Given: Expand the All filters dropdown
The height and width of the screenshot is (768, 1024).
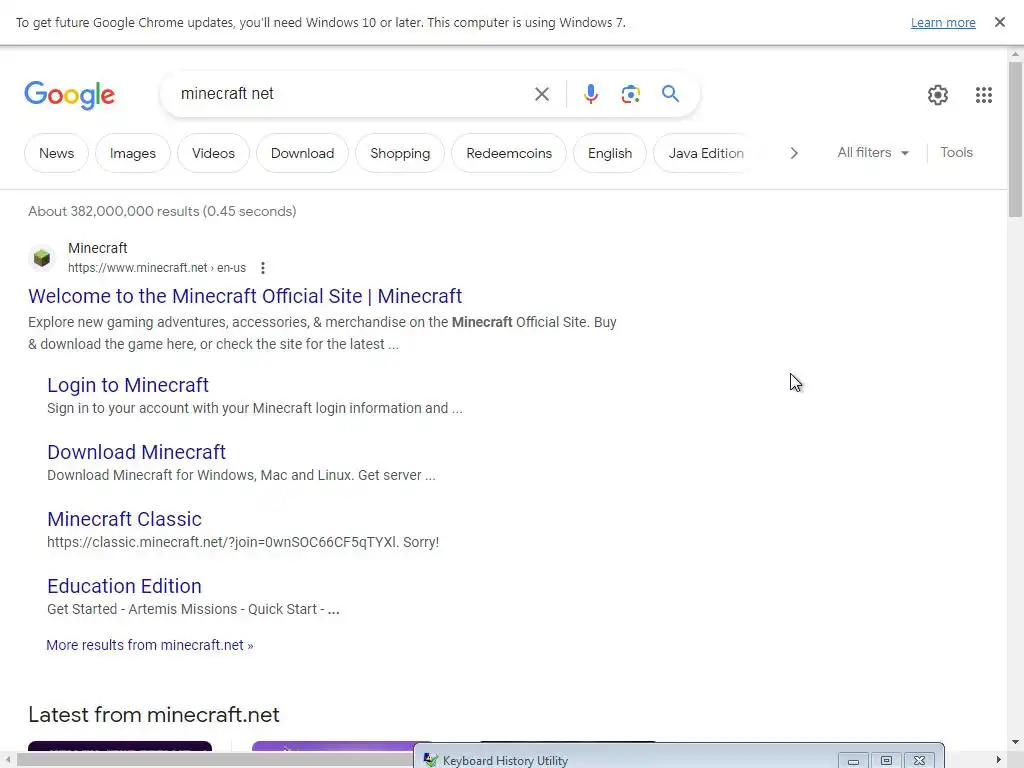Looking at the screenshot, I should click(x=873, y=152).
